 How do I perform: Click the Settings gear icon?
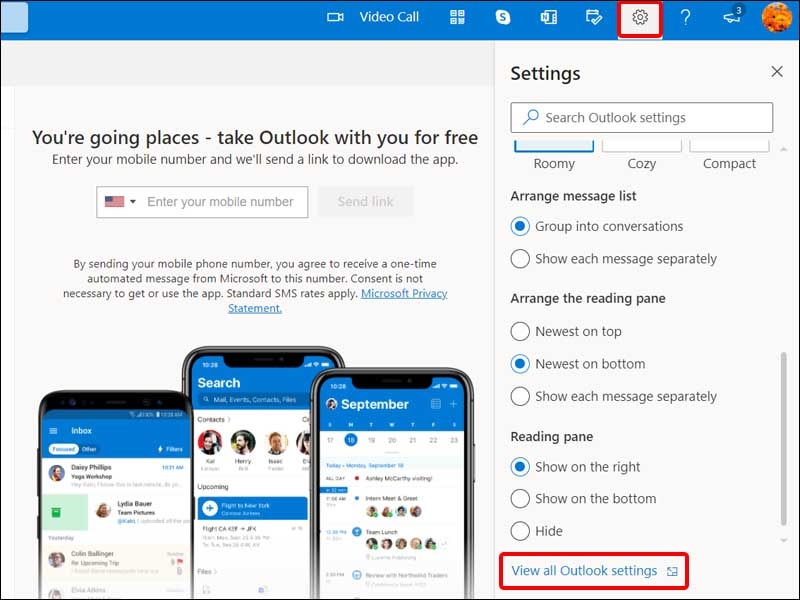[x=640, y=17]
